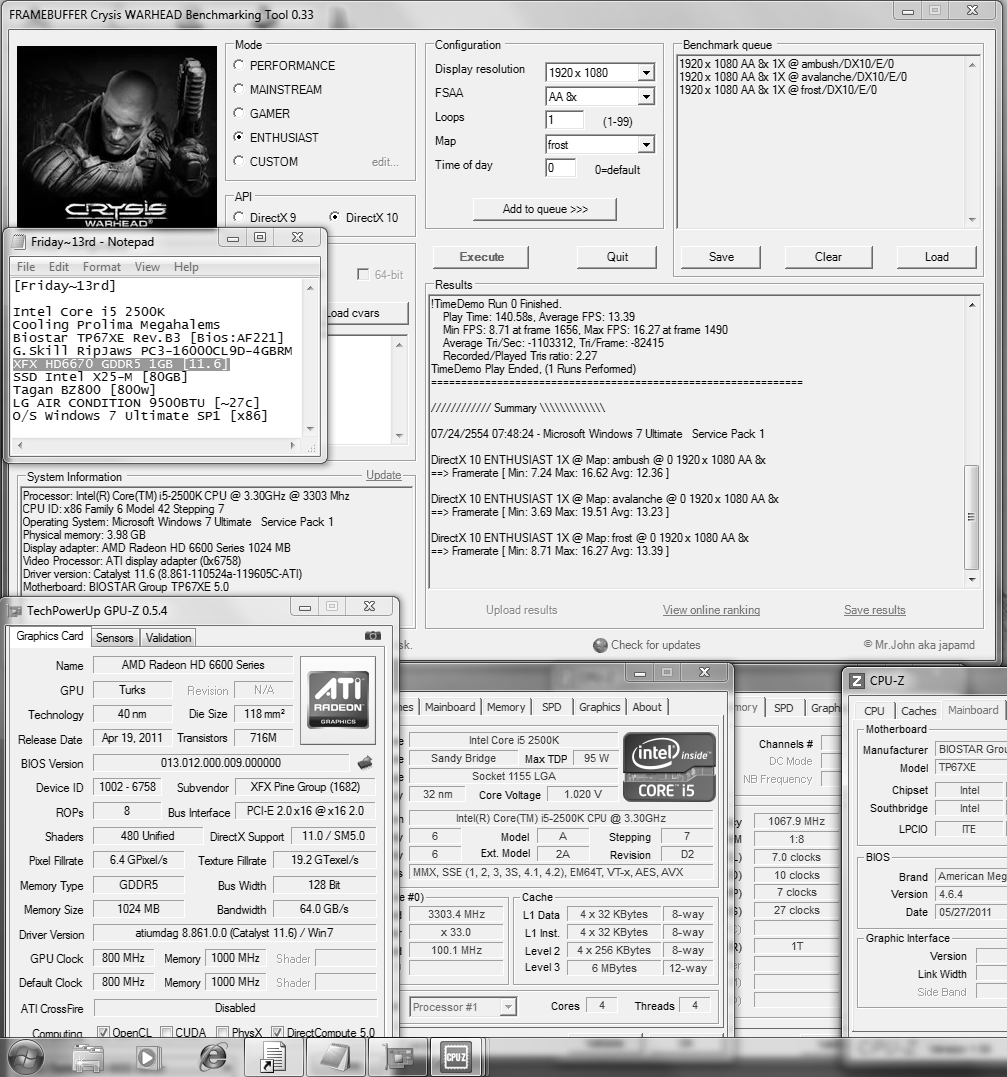Select the PERFORMANCE mode radio button
The height and width of the screenshot is (1077, 1007).
click(x=238, y=65)
